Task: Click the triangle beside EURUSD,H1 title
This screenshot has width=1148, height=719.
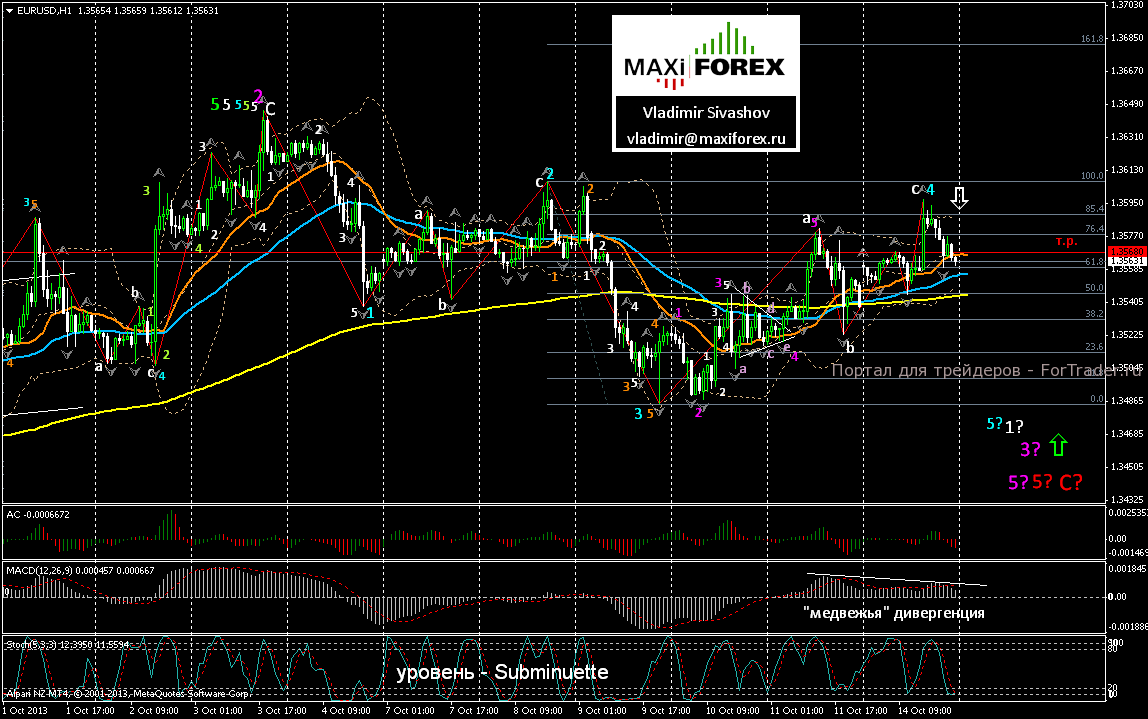Action: [9, 11]
